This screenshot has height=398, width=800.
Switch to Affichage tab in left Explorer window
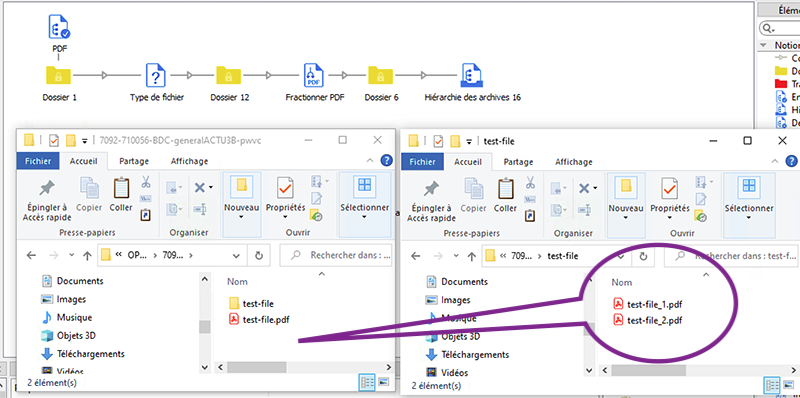point(189,161)
